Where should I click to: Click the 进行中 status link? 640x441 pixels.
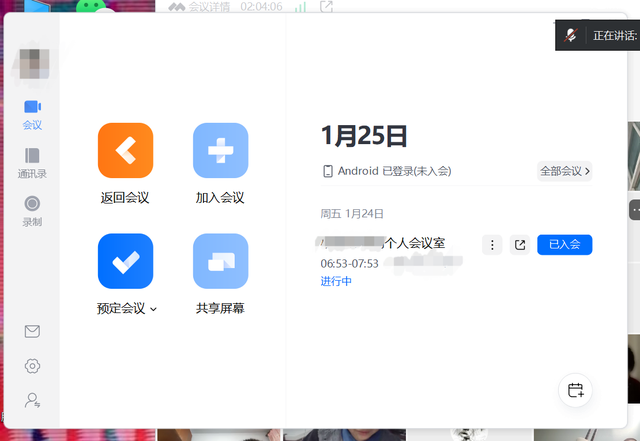(336, 281)
